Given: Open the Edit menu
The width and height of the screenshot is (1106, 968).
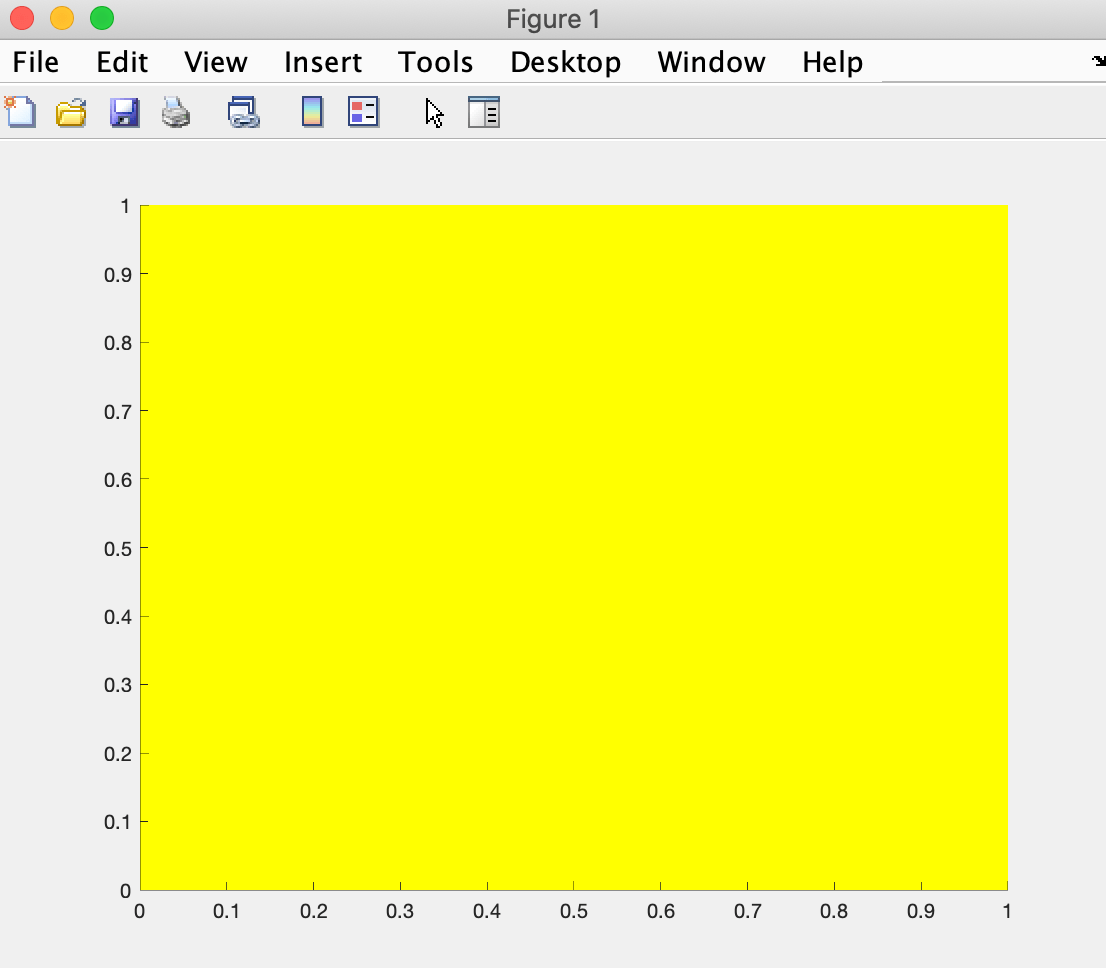Looking at the screenshot, I should tap(121, 61).
